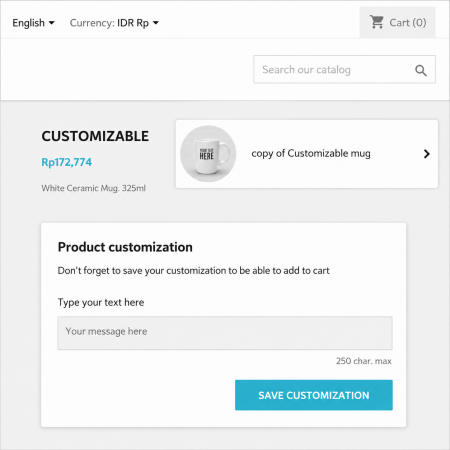This screenshot has height=450, width=450.
Task: Click the arrow beside IDR Rp
Action: pos(156,23)
